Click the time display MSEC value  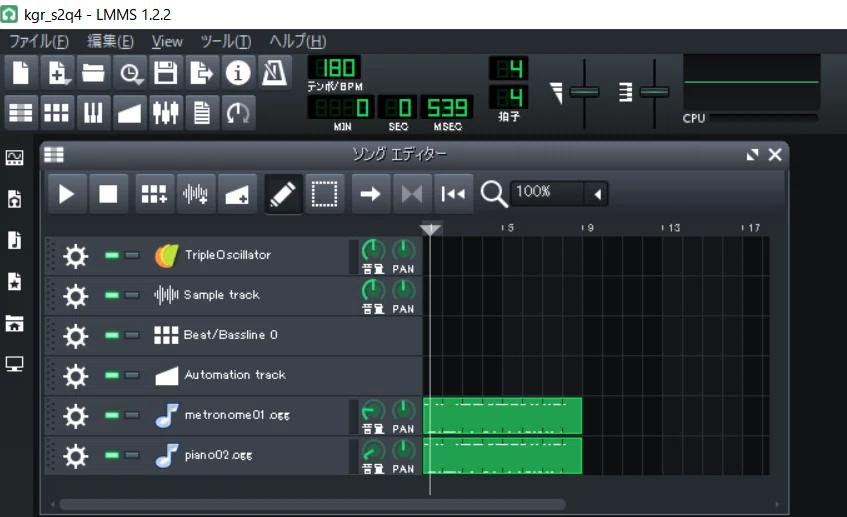click(447, 108)
